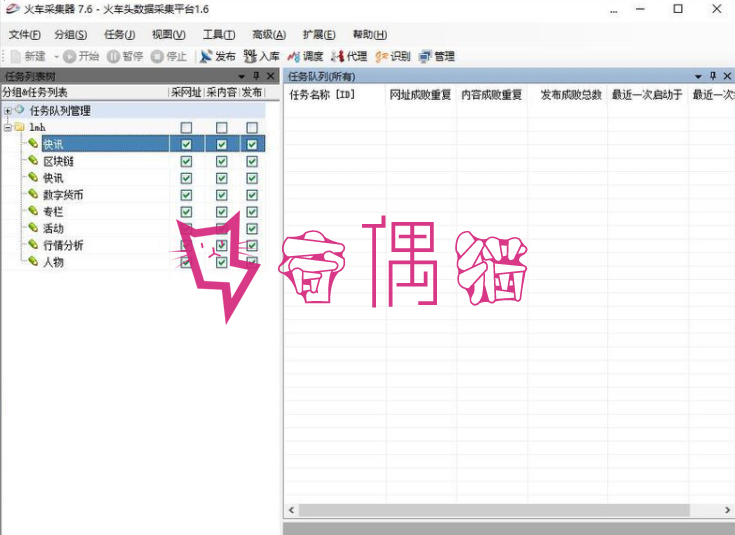
Task: Click the app logo in title bar
Action: pos(12,9)
